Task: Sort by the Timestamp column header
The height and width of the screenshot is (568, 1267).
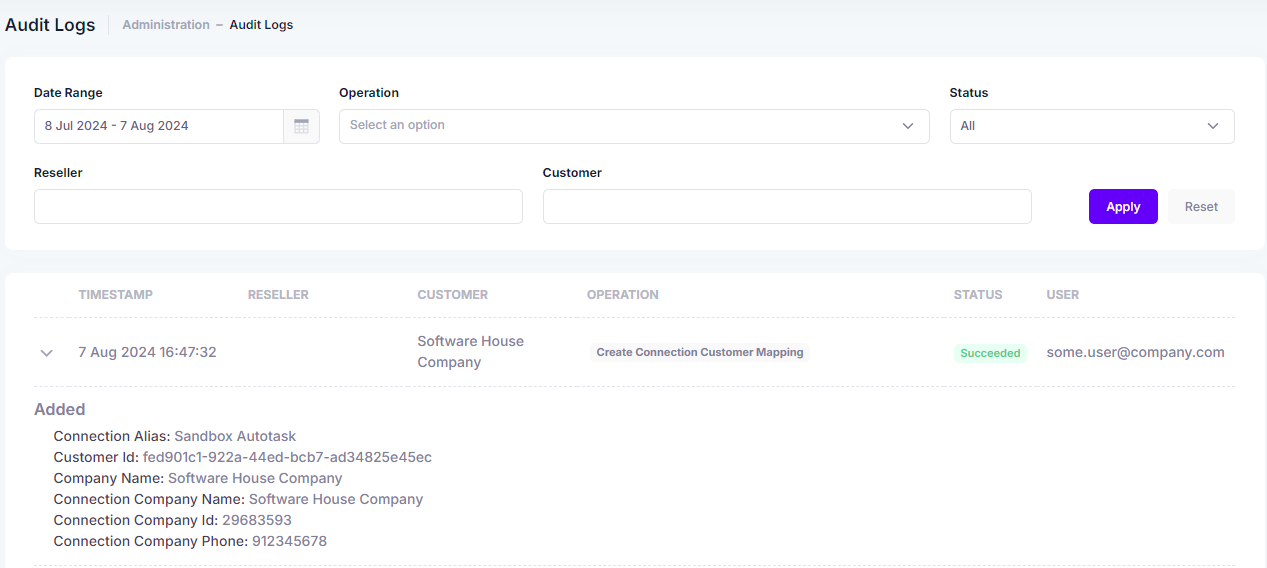Action: tap(116, 295)
